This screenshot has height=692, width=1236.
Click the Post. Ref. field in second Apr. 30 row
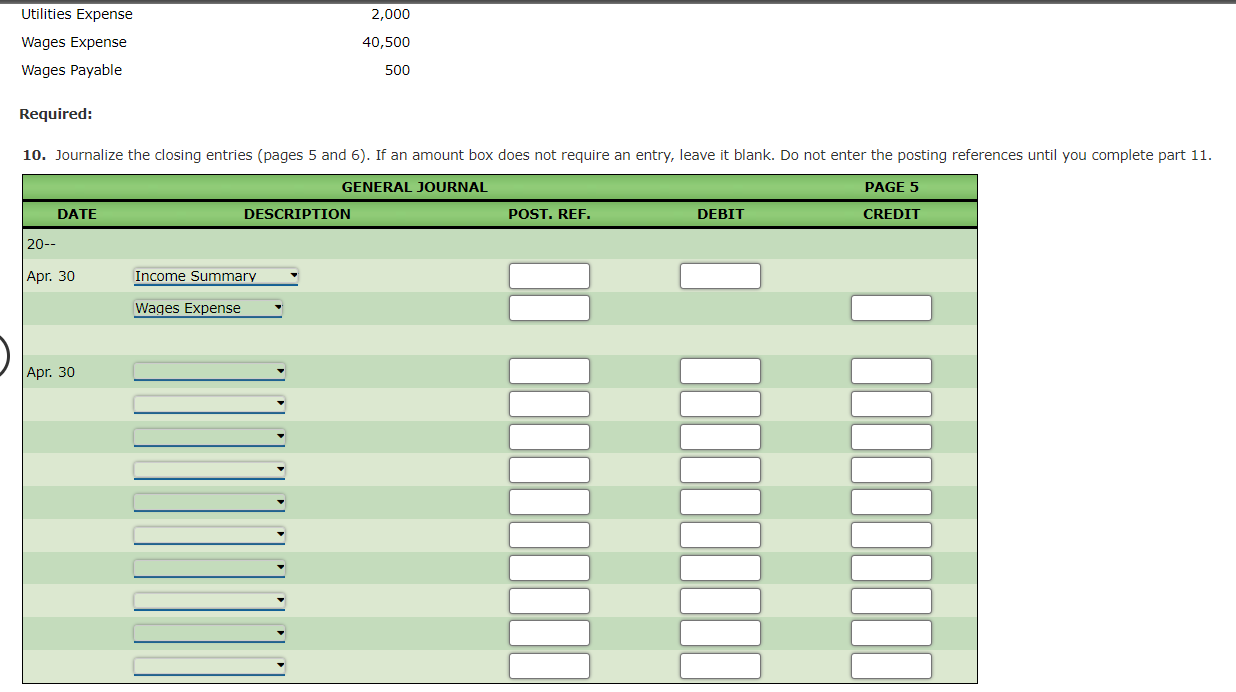[x=549, y=371]
